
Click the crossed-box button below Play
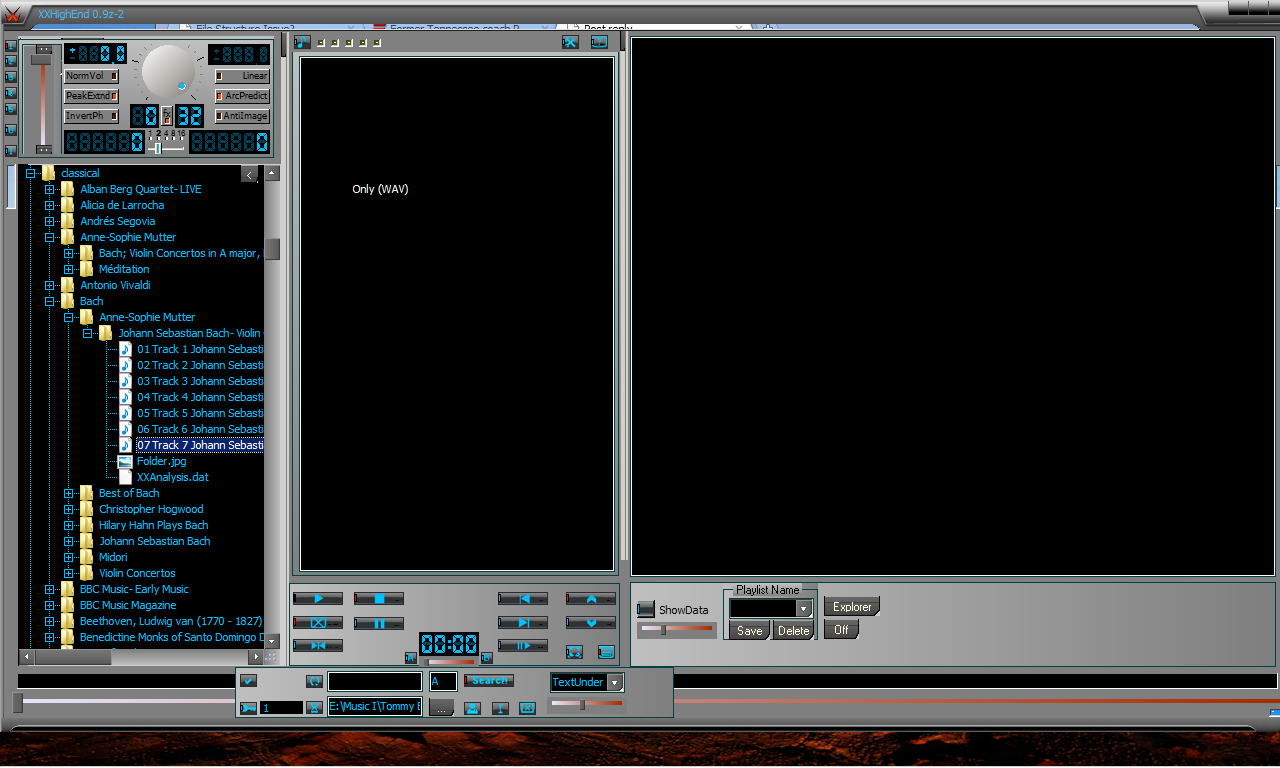tap(318, 623)
